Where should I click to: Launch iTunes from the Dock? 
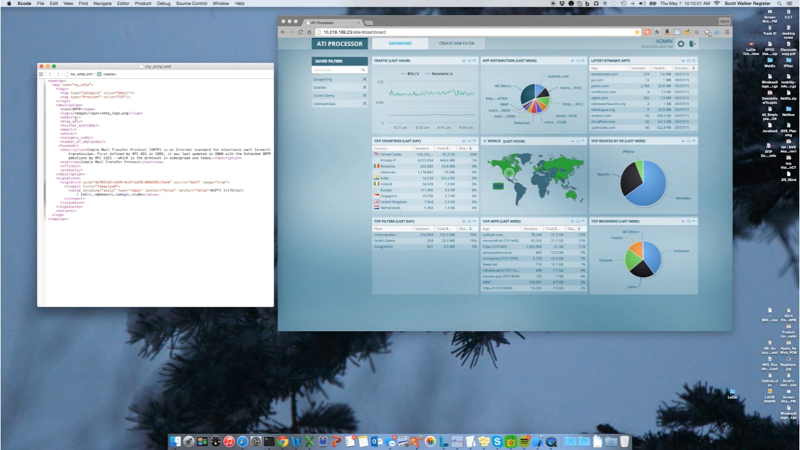[229, 442]
